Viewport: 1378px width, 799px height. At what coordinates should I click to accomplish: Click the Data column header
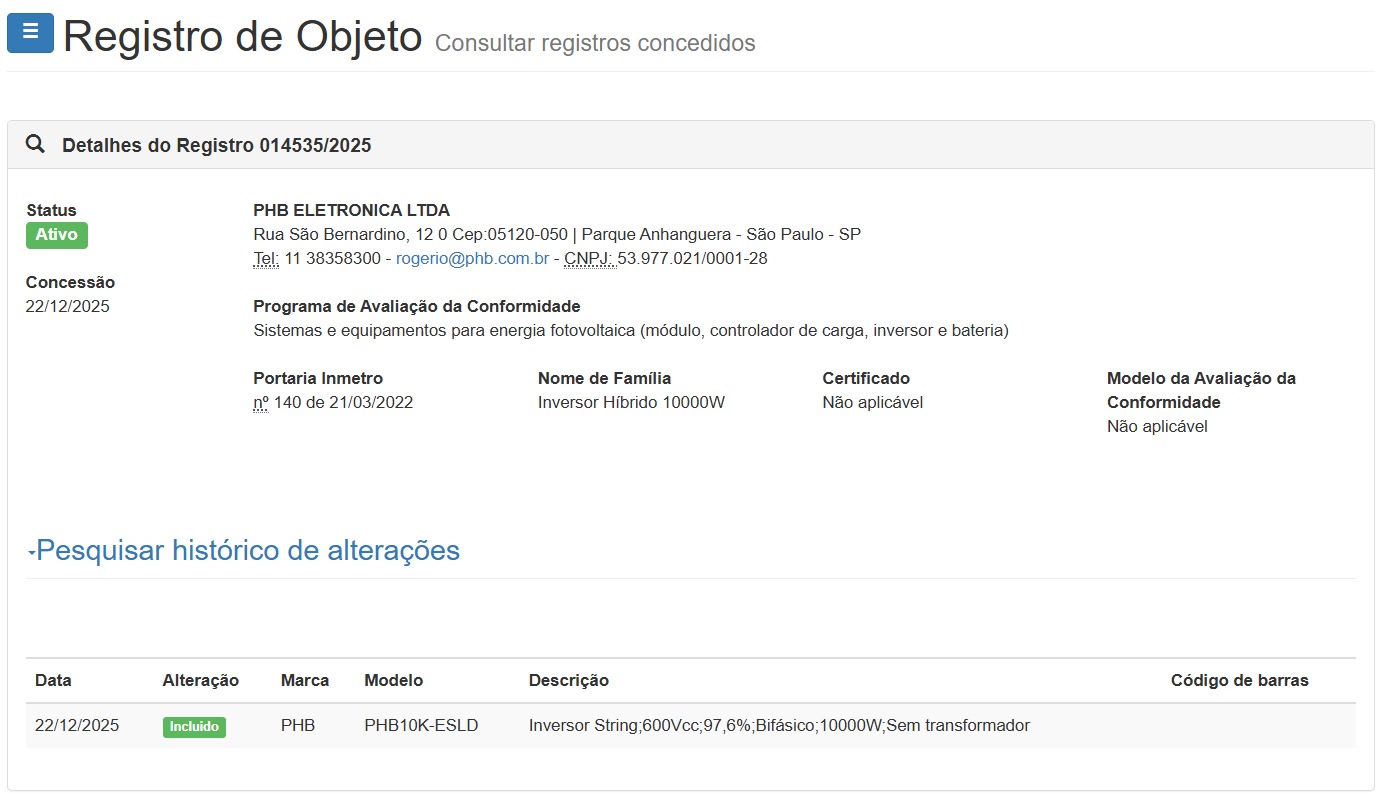[53, 681]
